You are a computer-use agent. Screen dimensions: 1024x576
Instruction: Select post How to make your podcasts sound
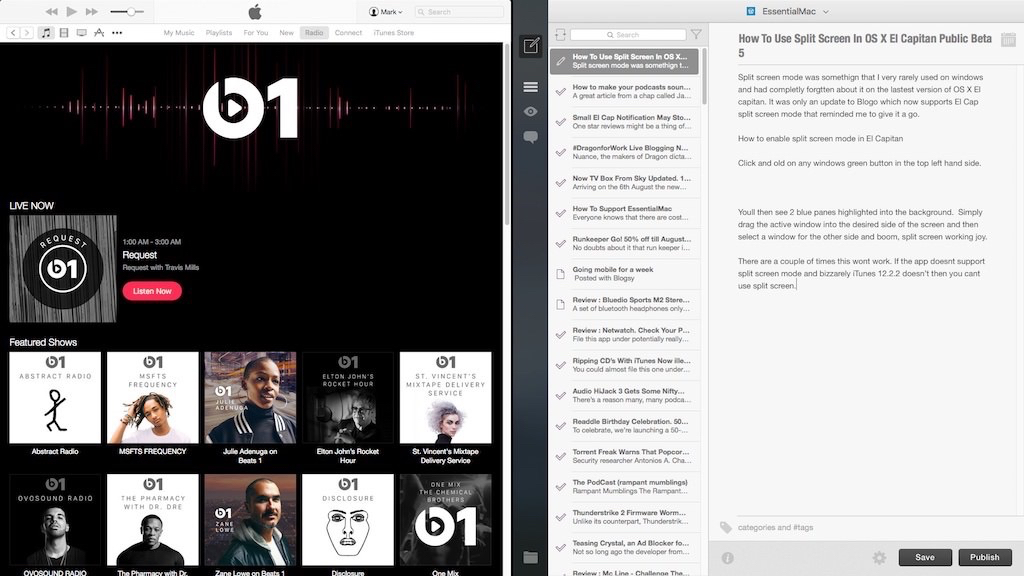[x=624, y=91]
